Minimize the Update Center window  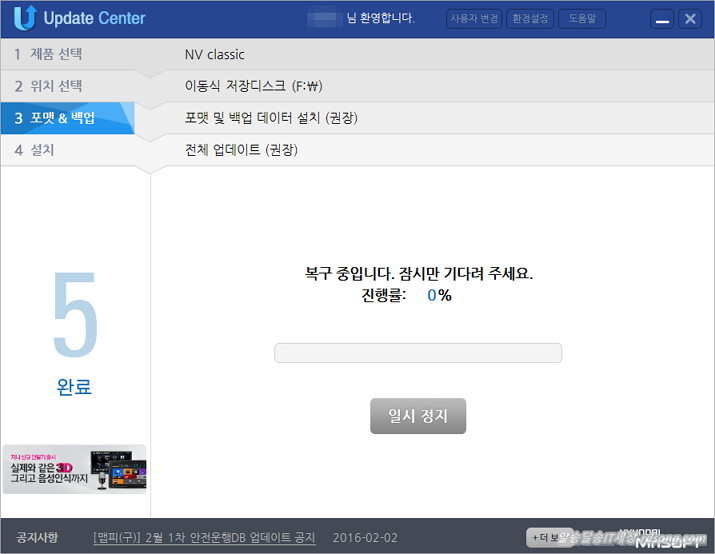tap(662, 19)
